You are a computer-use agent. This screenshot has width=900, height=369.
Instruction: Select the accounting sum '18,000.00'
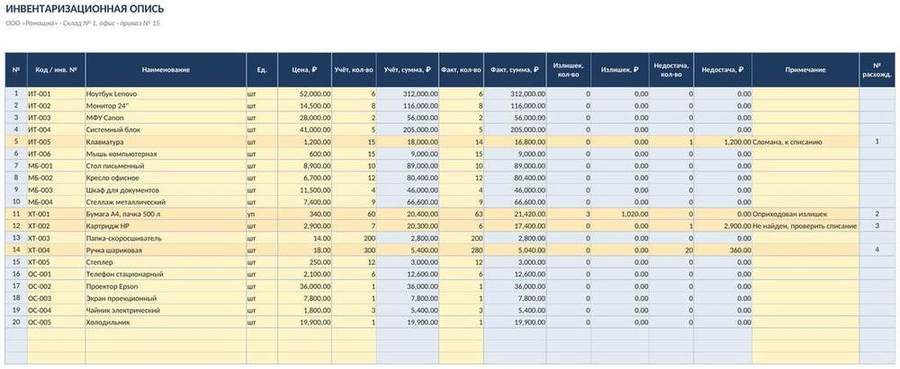pyautogui.click(x=408, y=142)
